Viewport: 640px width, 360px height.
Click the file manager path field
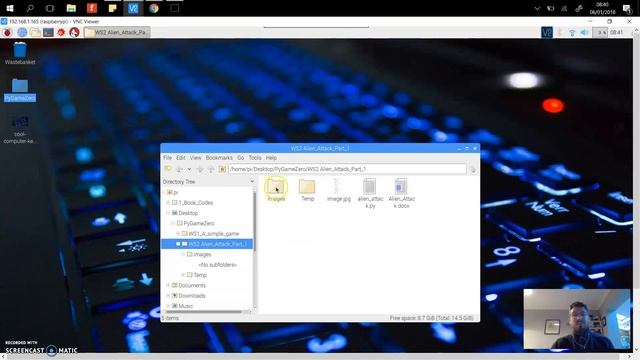point(347,169)
